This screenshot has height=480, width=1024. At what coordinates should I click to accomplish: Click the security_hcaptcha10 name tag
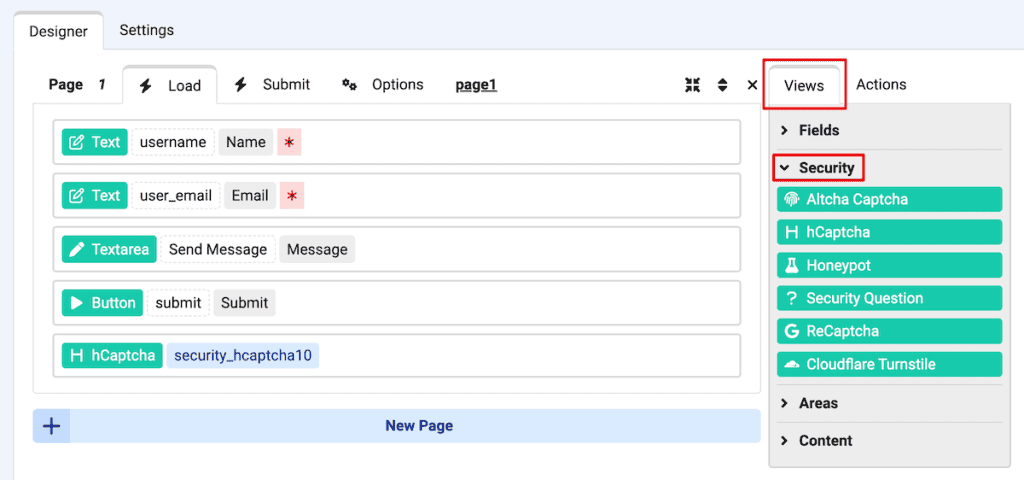tap(242, 356)
